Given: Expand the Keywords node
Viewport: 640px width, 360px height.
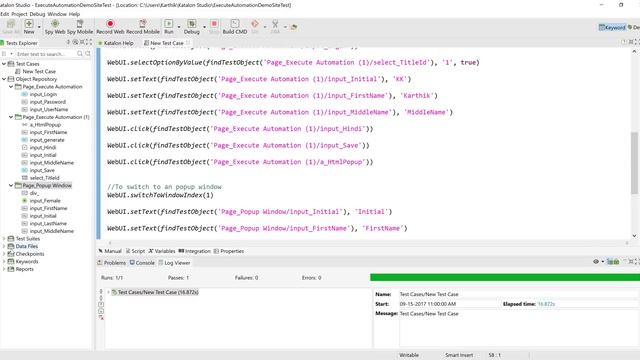Looking at the screenshot, I should point(4,261).
